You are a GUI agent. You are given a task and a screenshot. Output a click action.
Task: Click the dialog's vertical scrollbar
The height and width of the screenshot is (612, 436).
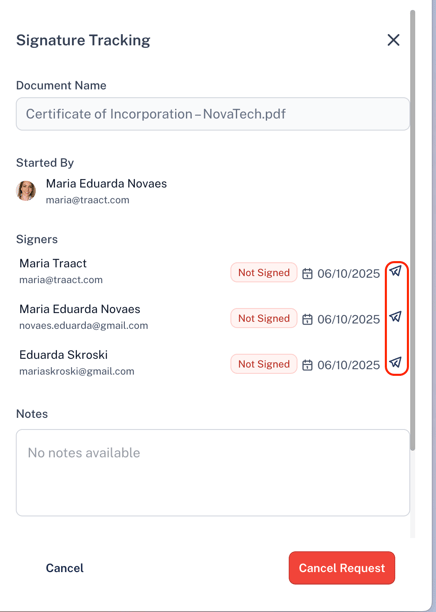(413, 230)
